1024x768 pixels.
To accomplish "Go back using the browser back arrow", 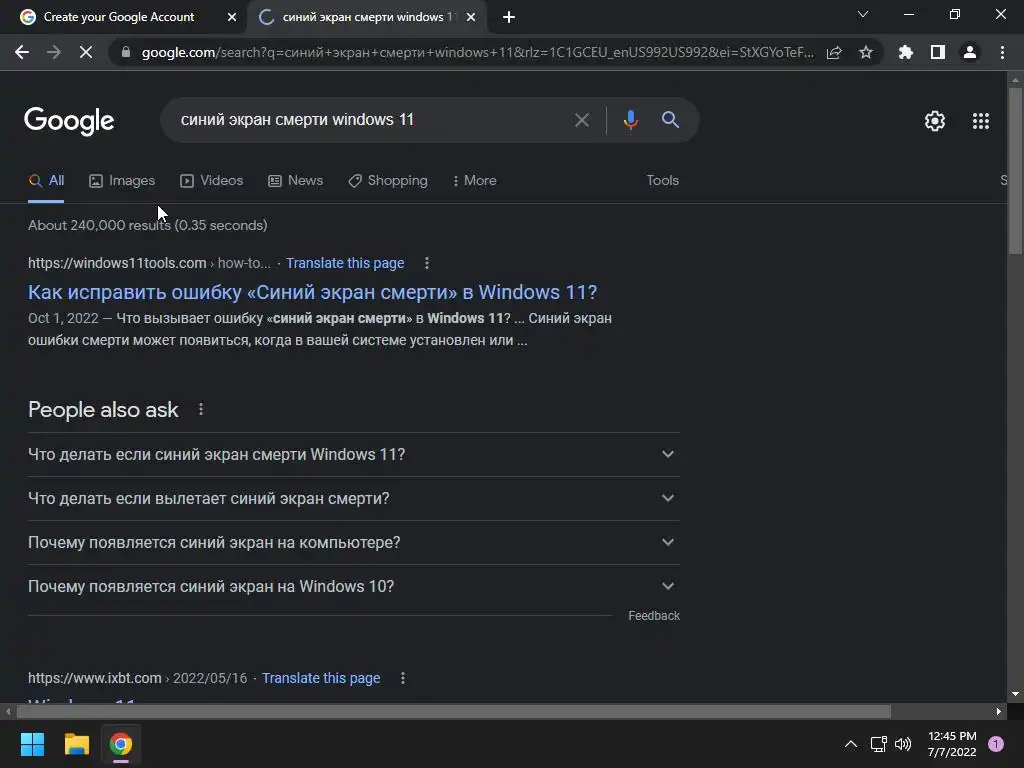I will [22, 52].
